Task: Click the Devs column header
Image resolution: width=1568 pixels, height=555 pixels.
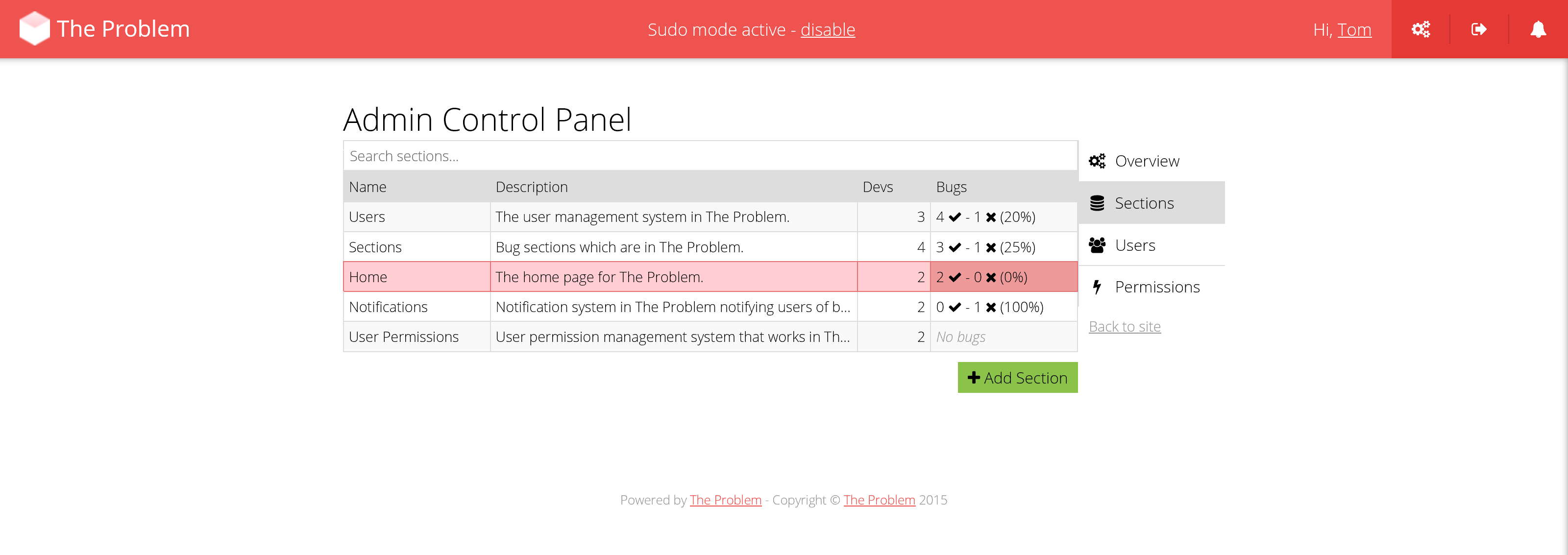Action: pyautogui.click(x=878, y=187)
